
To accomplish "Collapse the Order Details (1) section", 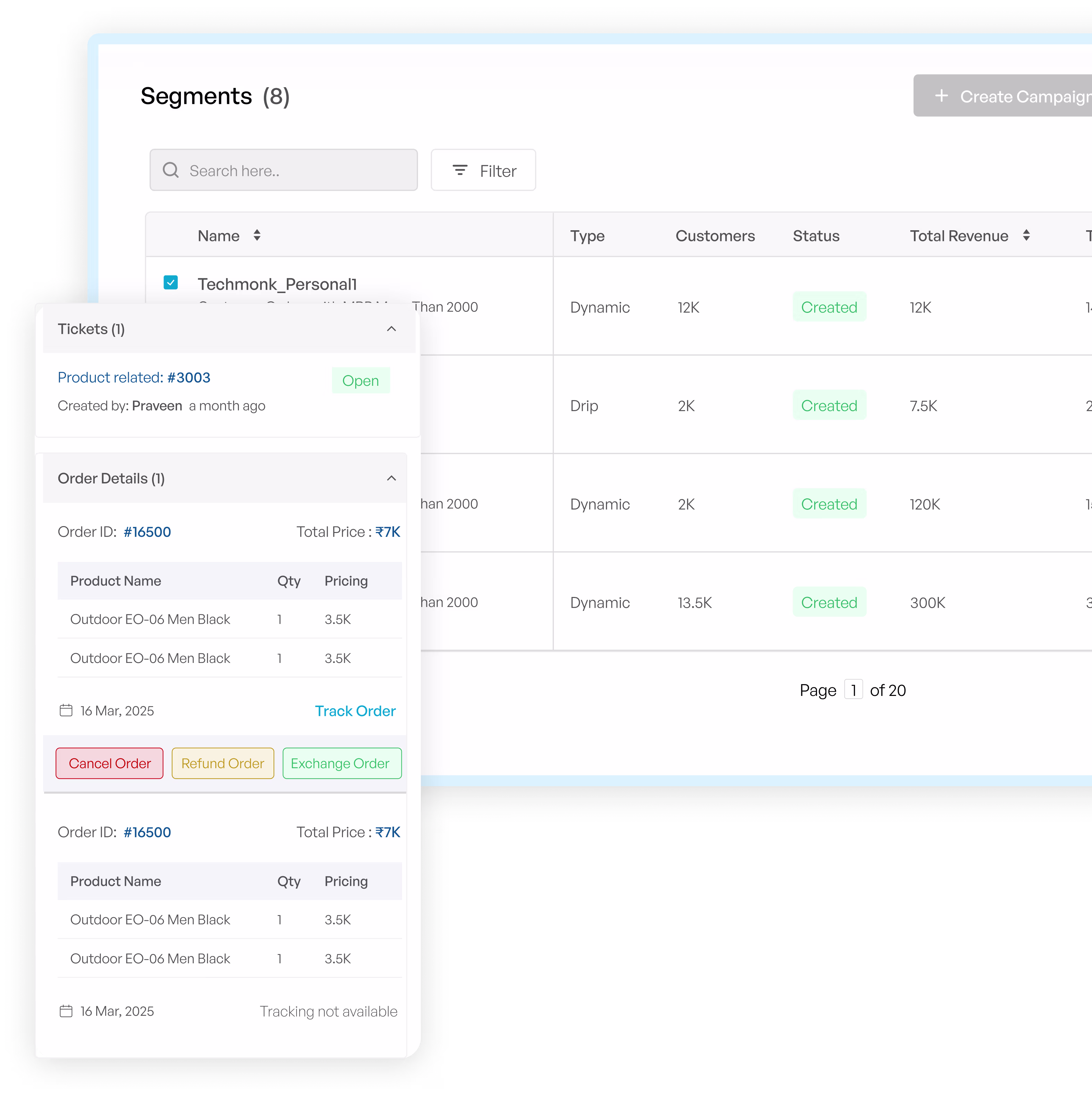I will tap(391, 478).
